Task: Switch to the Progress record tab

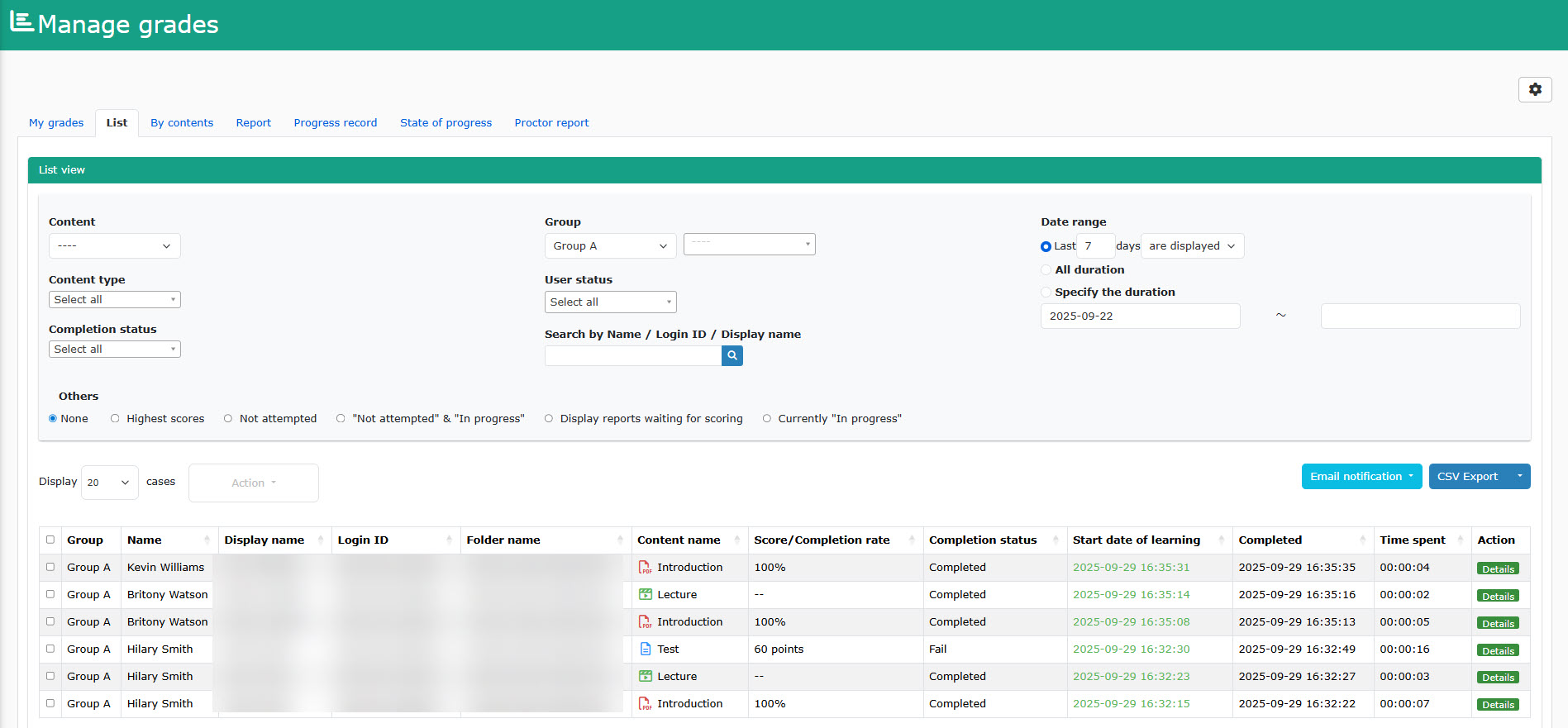Action: (335, 123)
